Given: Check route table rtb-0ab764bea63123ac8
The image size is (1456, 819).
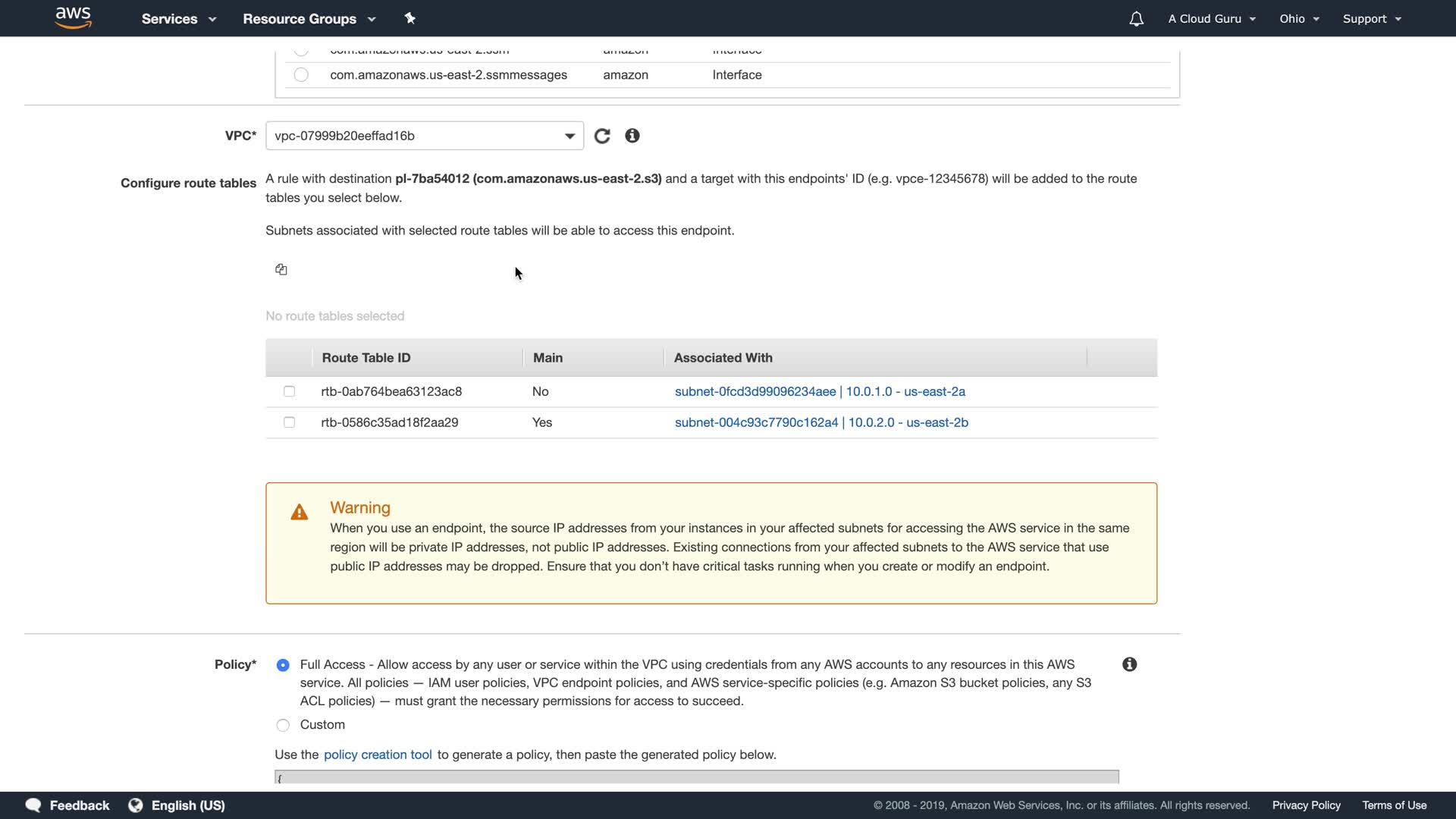Looking at the screenshot, I should tap(289, 391).
